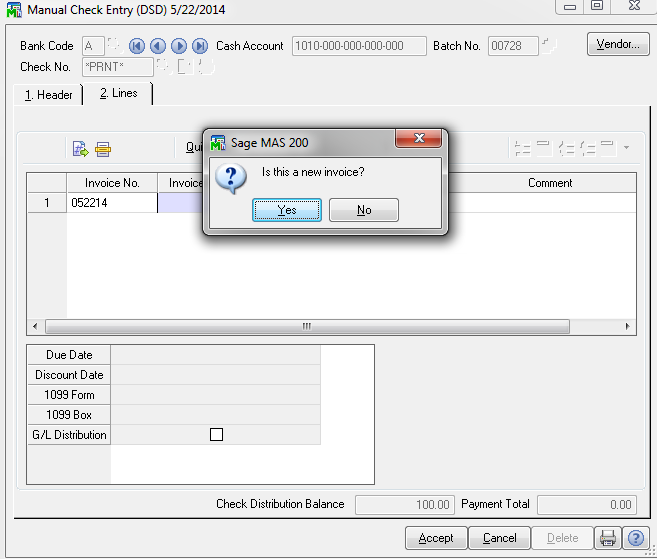Image resolution: width=657 pixels, height=559 pixels.
Task: Click the Invoice No. cell containing 052214
Action: coord(111,203)
